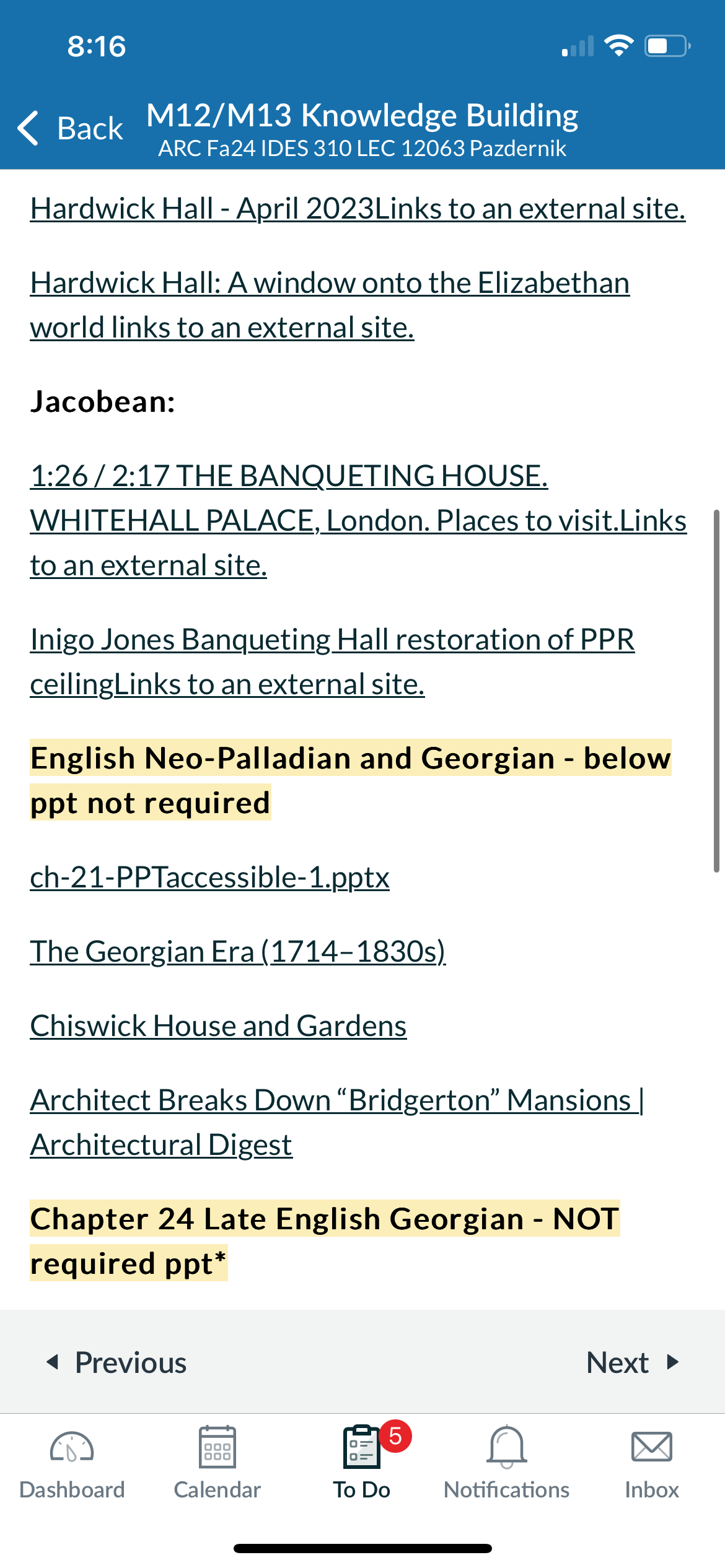The height and width of the screenshot is (1568, 725).
Task: Open ch-21-PPTaccessible-1.pptx file
Action: coord(209,878)
